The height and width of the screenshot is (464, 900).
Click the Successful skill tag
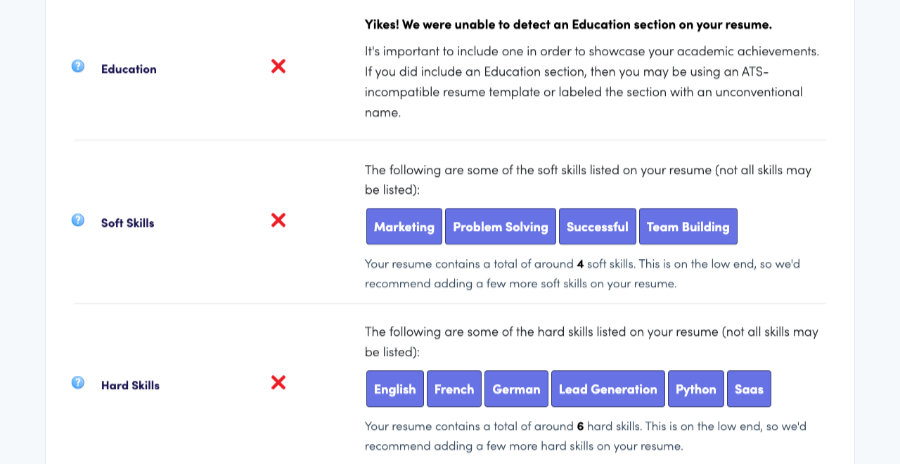coord(598,226)
